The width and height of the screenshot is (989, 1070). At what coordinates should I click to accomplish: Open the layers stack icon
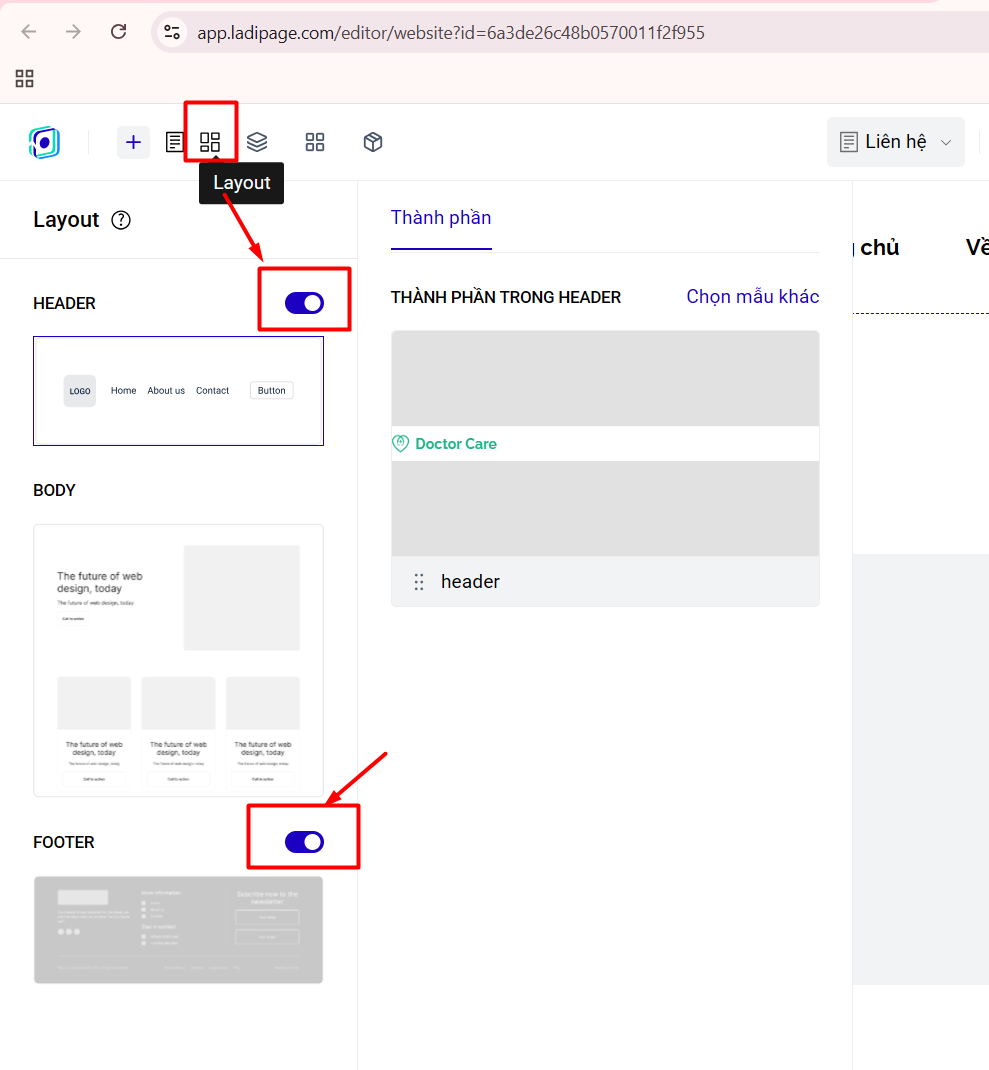tap(257, 142)
